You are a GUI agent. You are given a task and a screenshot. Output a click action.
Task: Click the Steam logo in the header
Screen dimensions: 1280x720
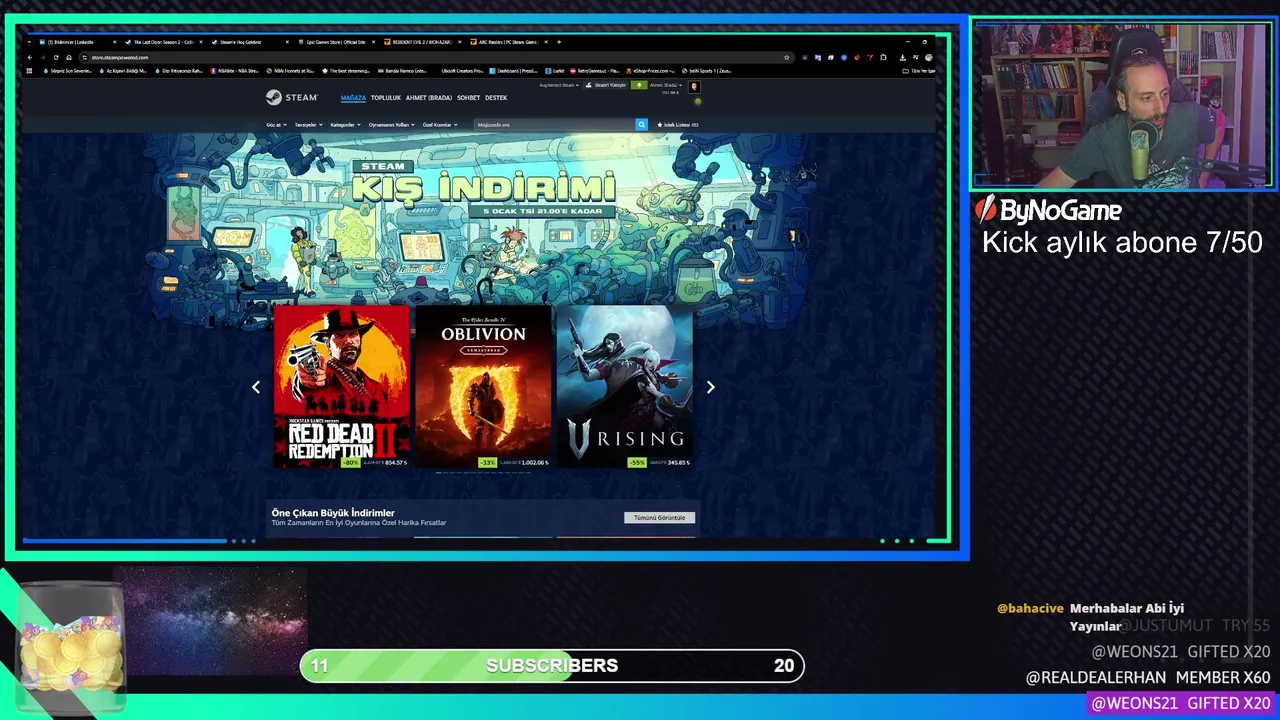click(x=291, y=98)
